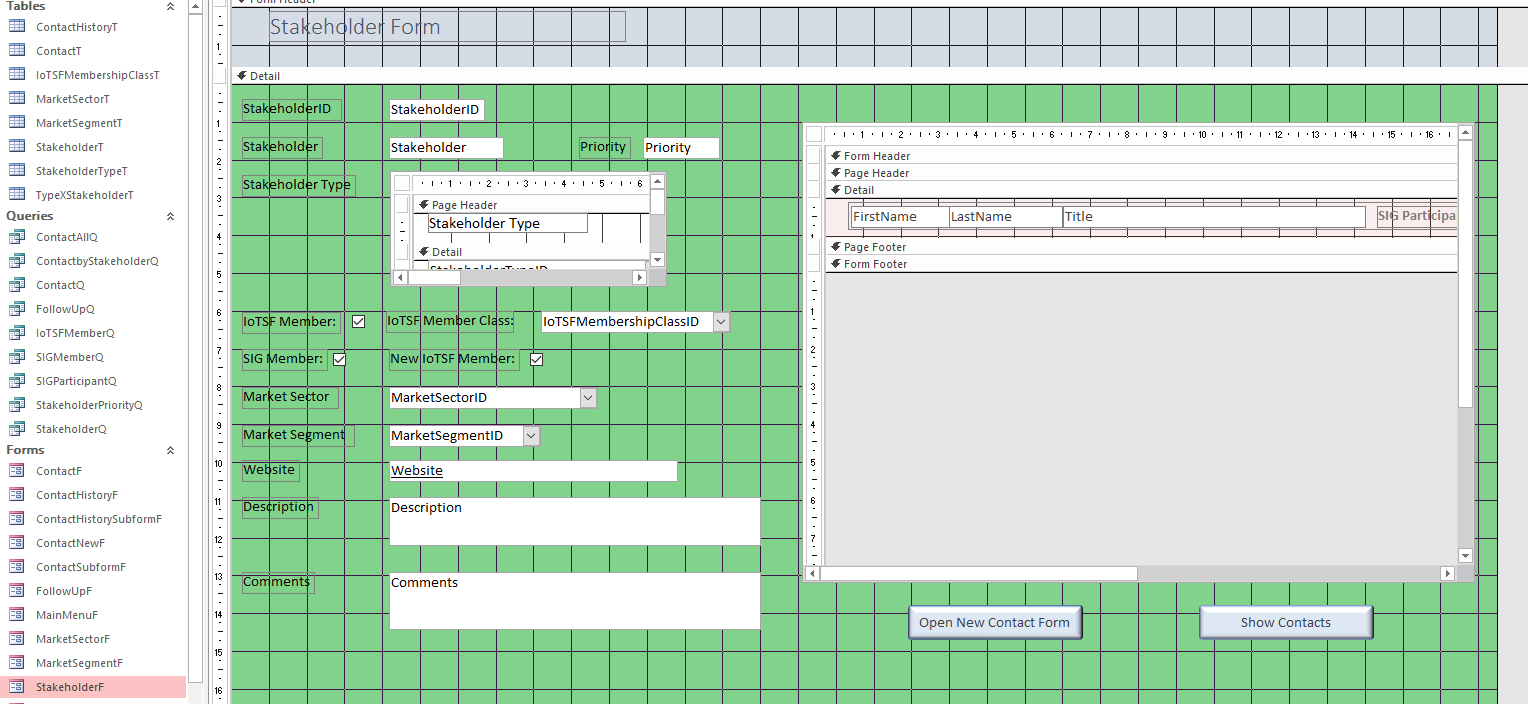This screenshot has height=704, width=1528.
Task: Click the MarketSectorF form icon
Action: click(17, 638)
